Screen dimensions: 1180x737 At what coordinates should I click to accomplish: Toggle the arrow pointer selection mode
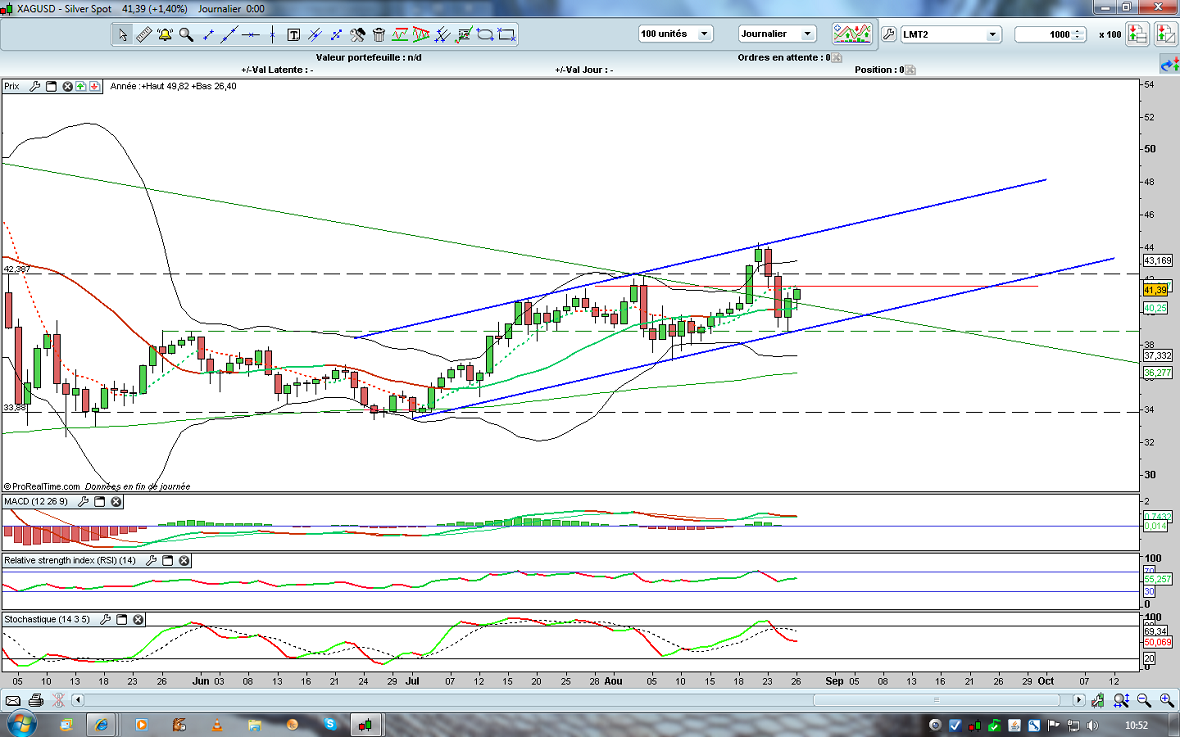coord(122,35)
